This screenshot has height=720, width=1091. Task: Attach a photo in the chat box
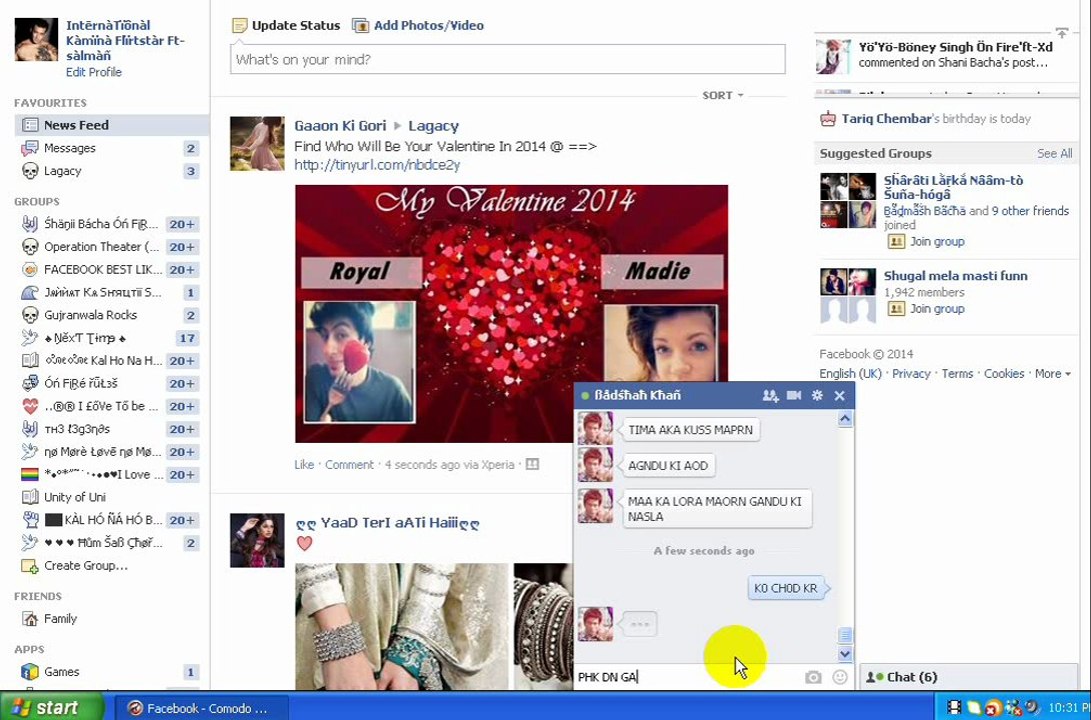(x=813, y=677)
